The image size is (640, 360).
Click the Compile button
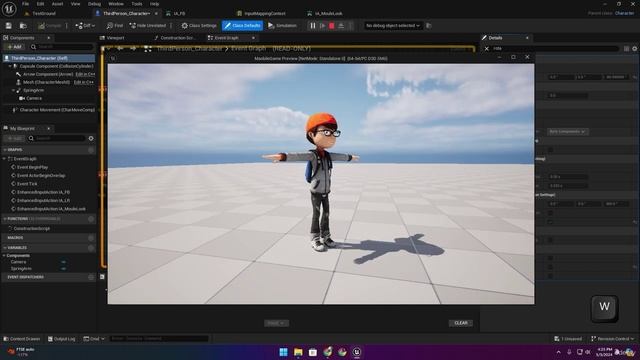(x=49, y=26)
